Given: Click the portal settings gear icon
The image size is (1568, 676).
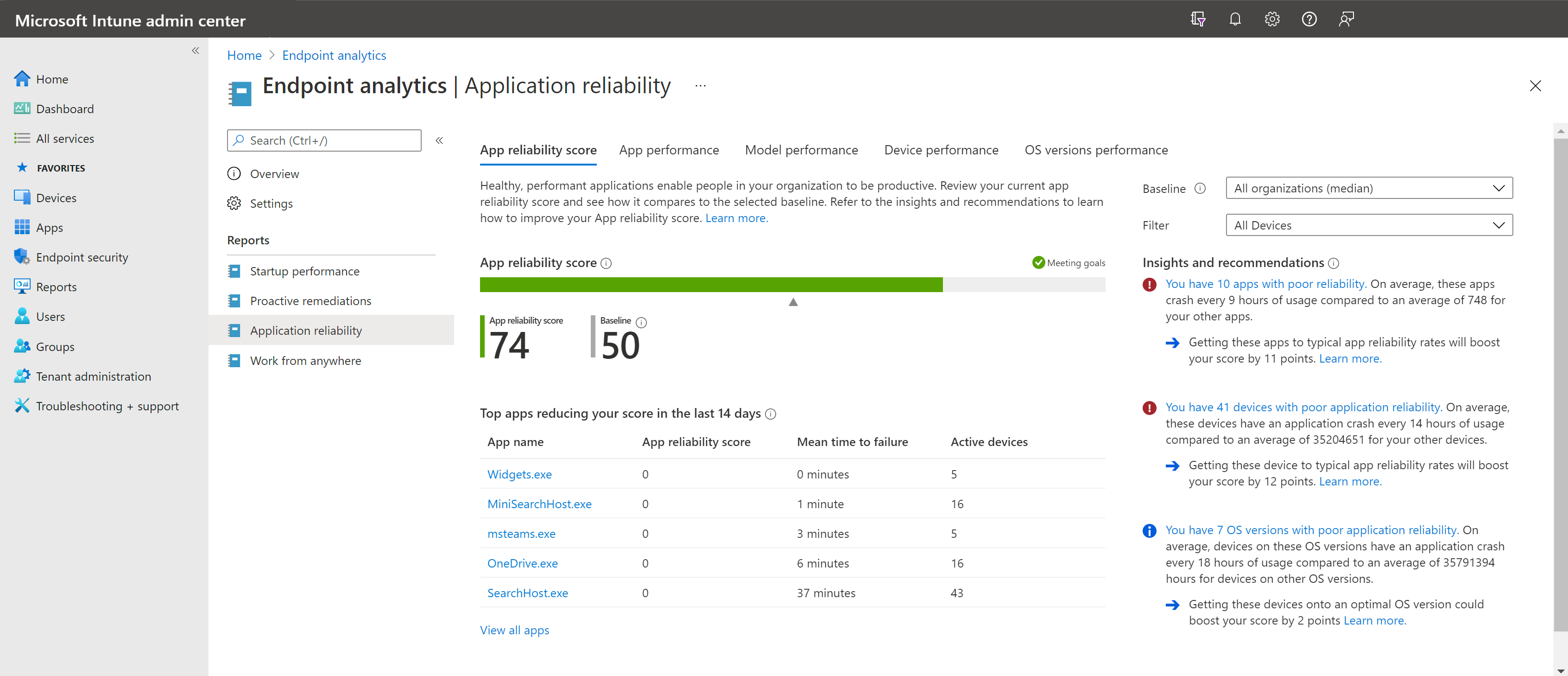Looking at the screenshot, I should (x=1271, y=19).
